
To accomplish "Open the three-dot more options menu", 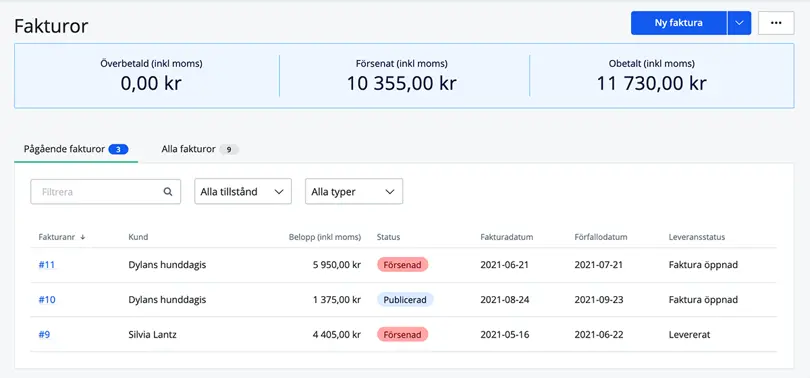I will tap(776, 23).
